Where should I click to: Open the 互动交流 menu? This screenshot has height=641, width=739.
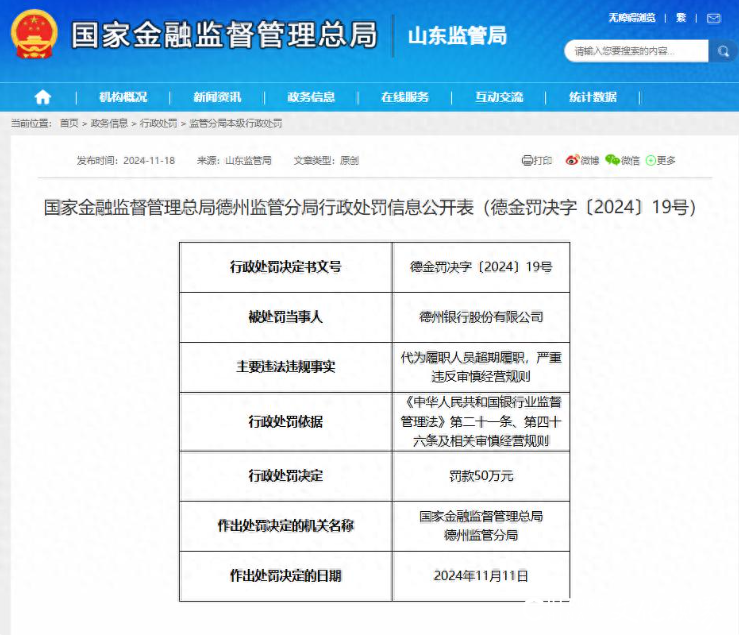coord(499,97)
